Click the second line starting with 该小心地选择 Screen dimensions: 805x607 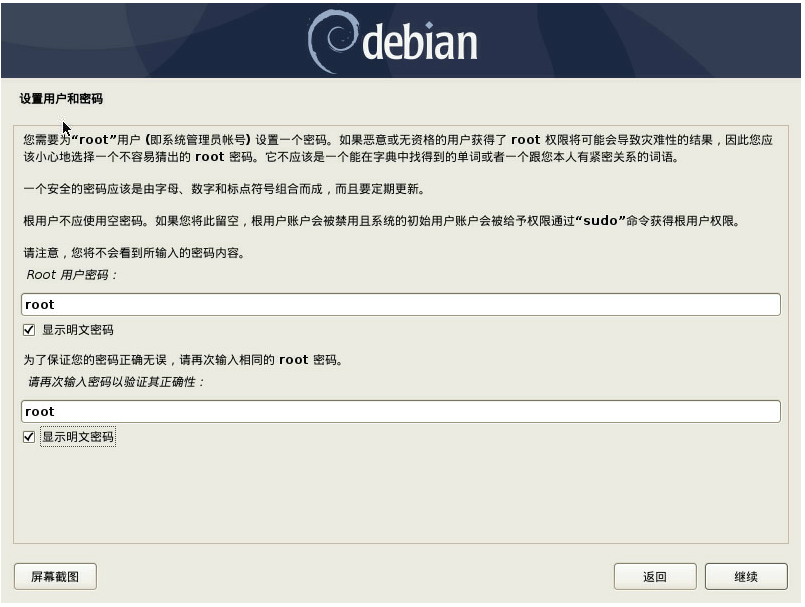click(x=351, y=157)
